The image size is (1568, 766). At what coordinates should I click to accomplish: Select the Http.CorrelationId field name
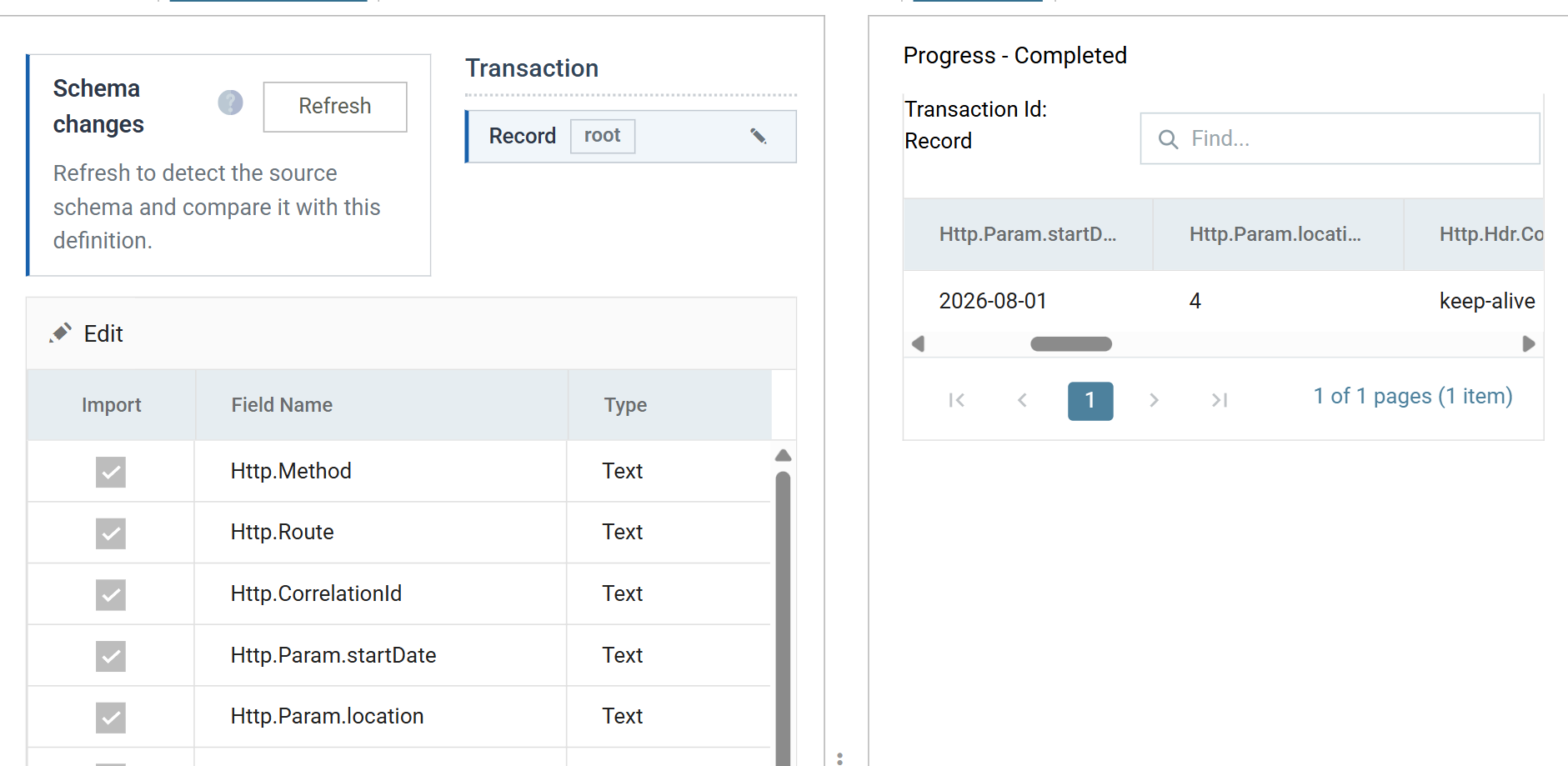coord(316,593)
